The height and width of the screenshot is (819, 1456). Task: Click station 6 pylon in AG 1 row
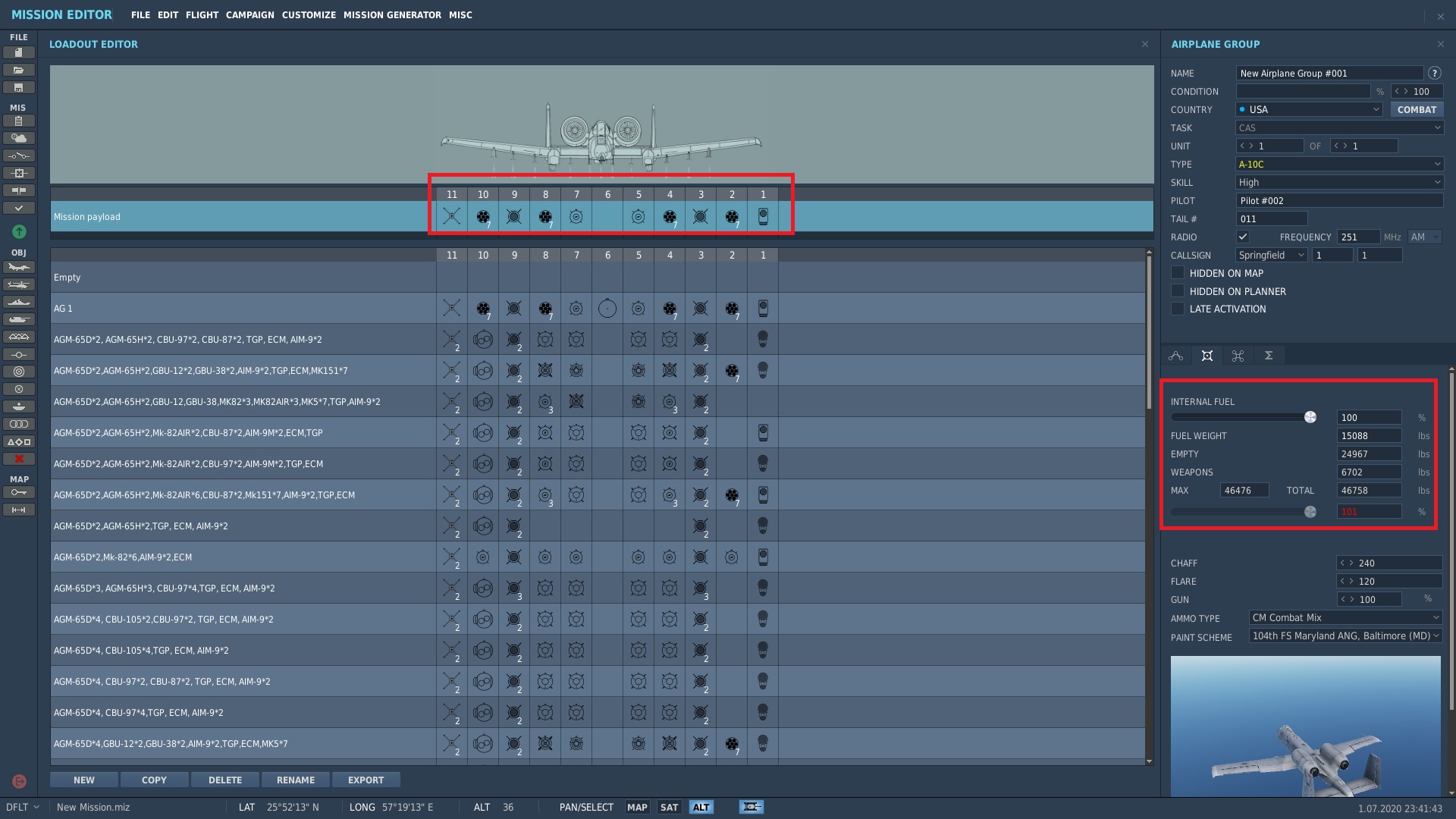pyautogui.click(x=607, y=309)
